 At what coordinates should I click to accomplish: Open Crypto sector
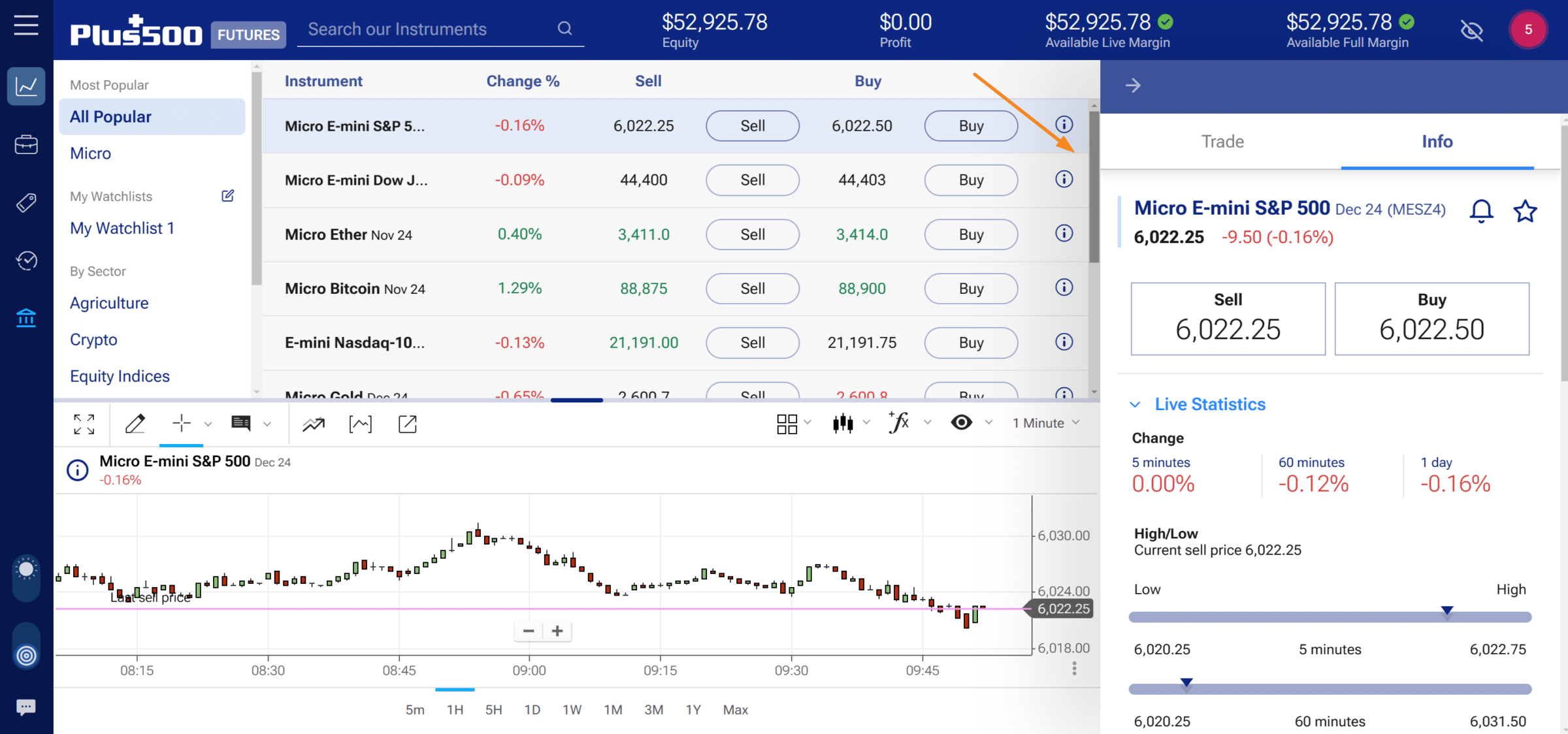tap(93, 340)
